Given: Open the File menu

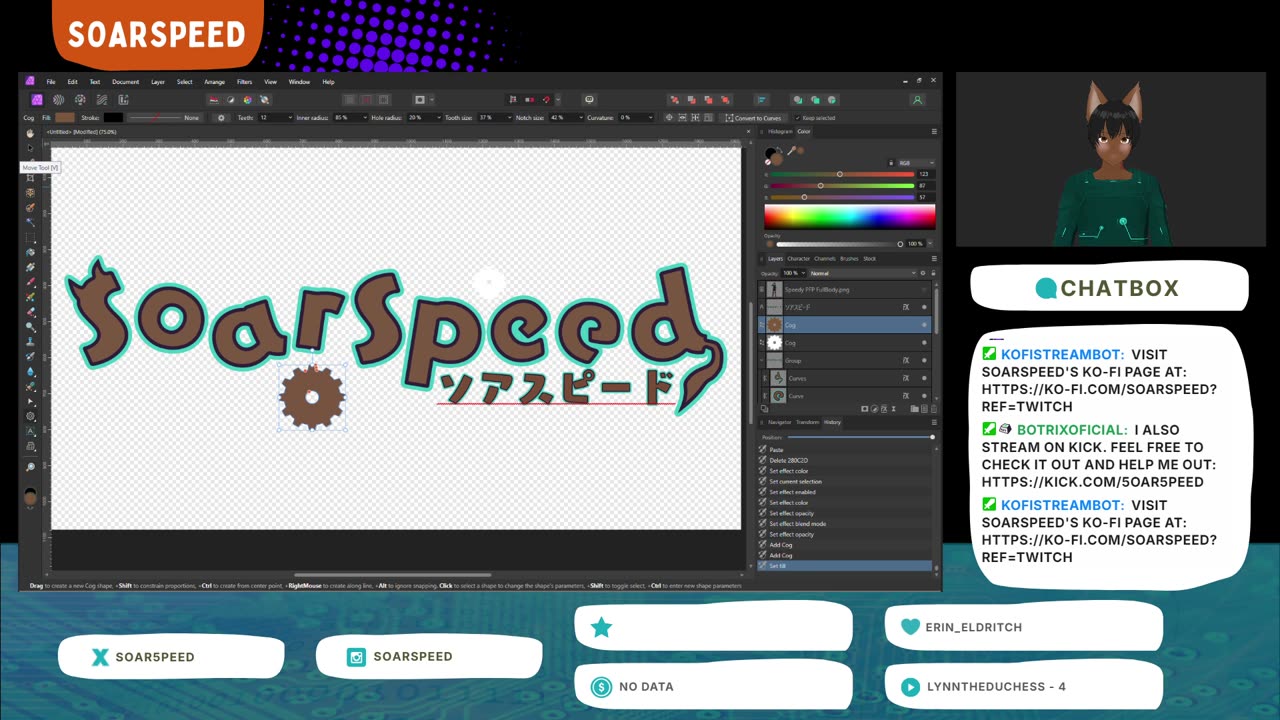Looking at the screenshot, I should (x=51, y=82).
